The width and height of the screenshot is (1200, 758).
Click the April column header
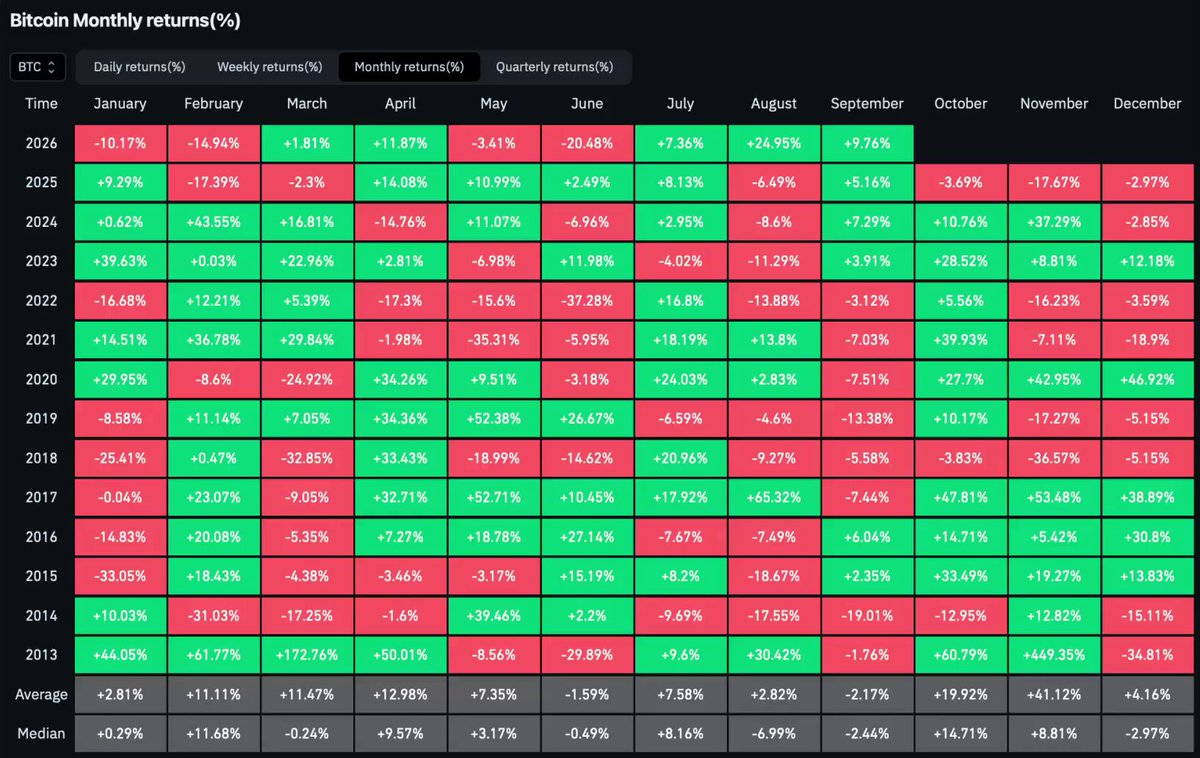(400, 103)
